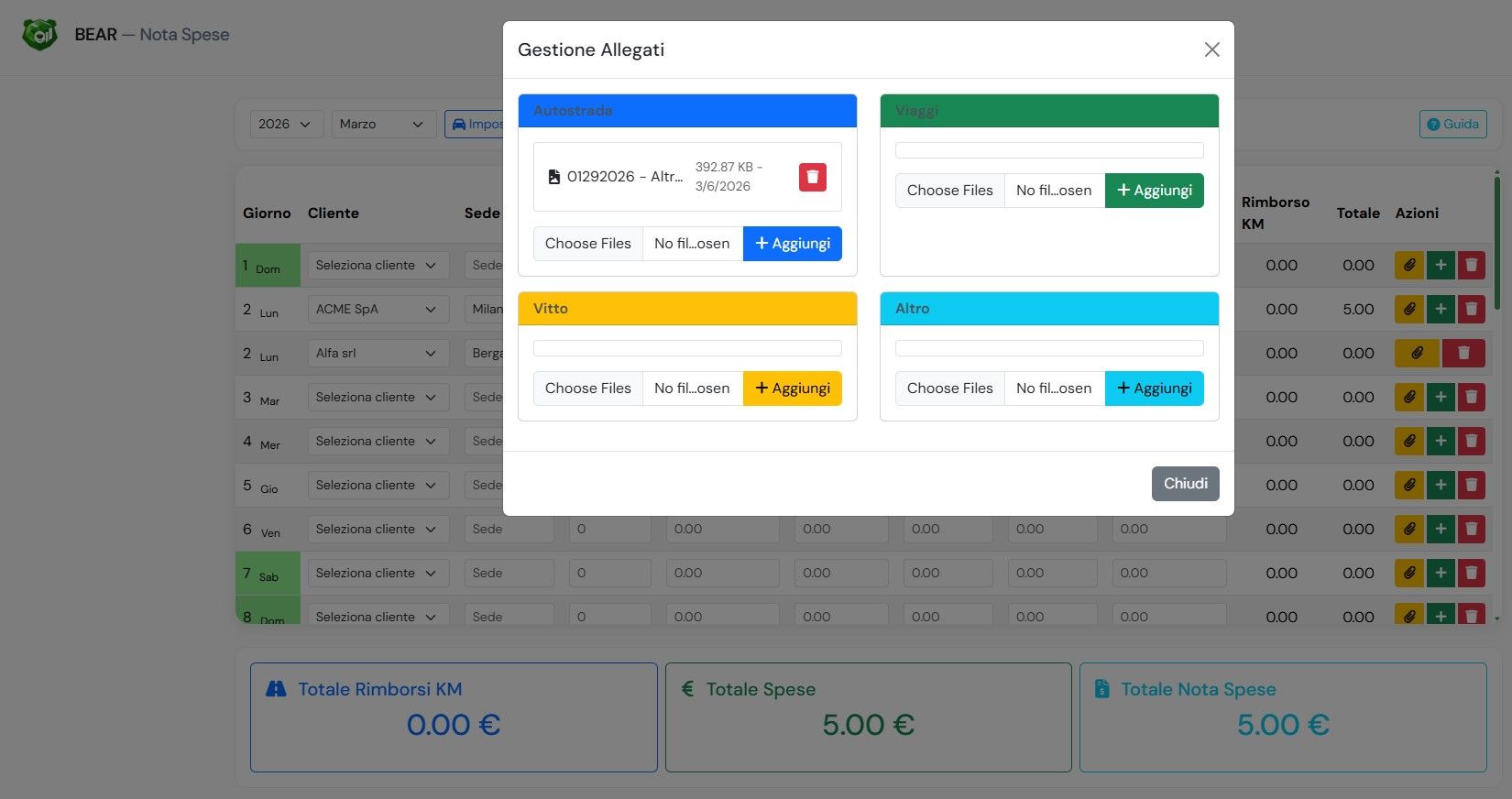Viewport: 1512px width, 799px height.
Task: Delete the Alfa srl row
Action: coord(1463,354)
